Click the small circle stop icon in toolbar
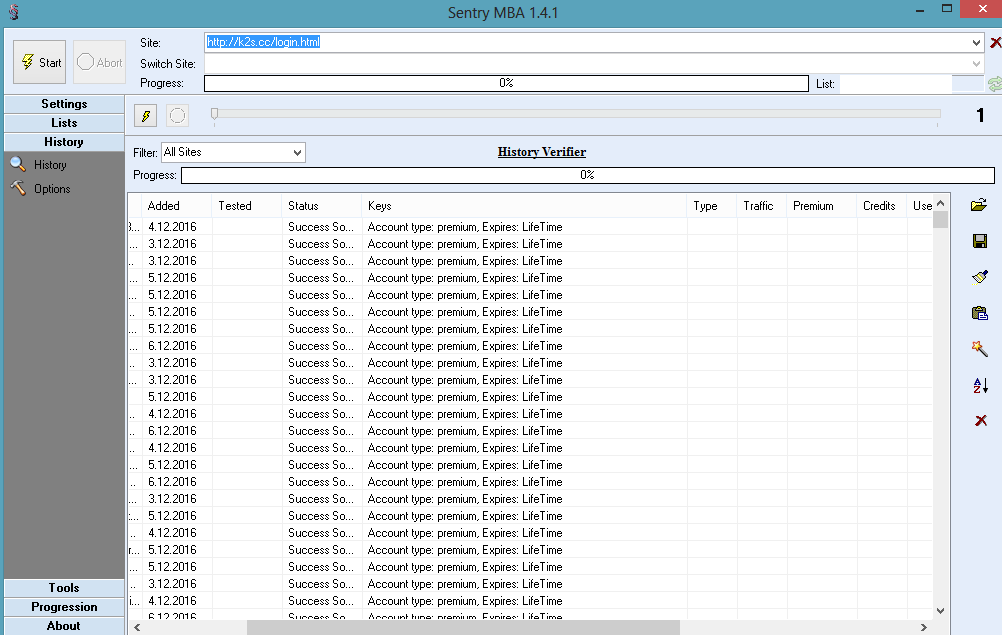This screenshot has height=635, width=1002. [178, 116]
